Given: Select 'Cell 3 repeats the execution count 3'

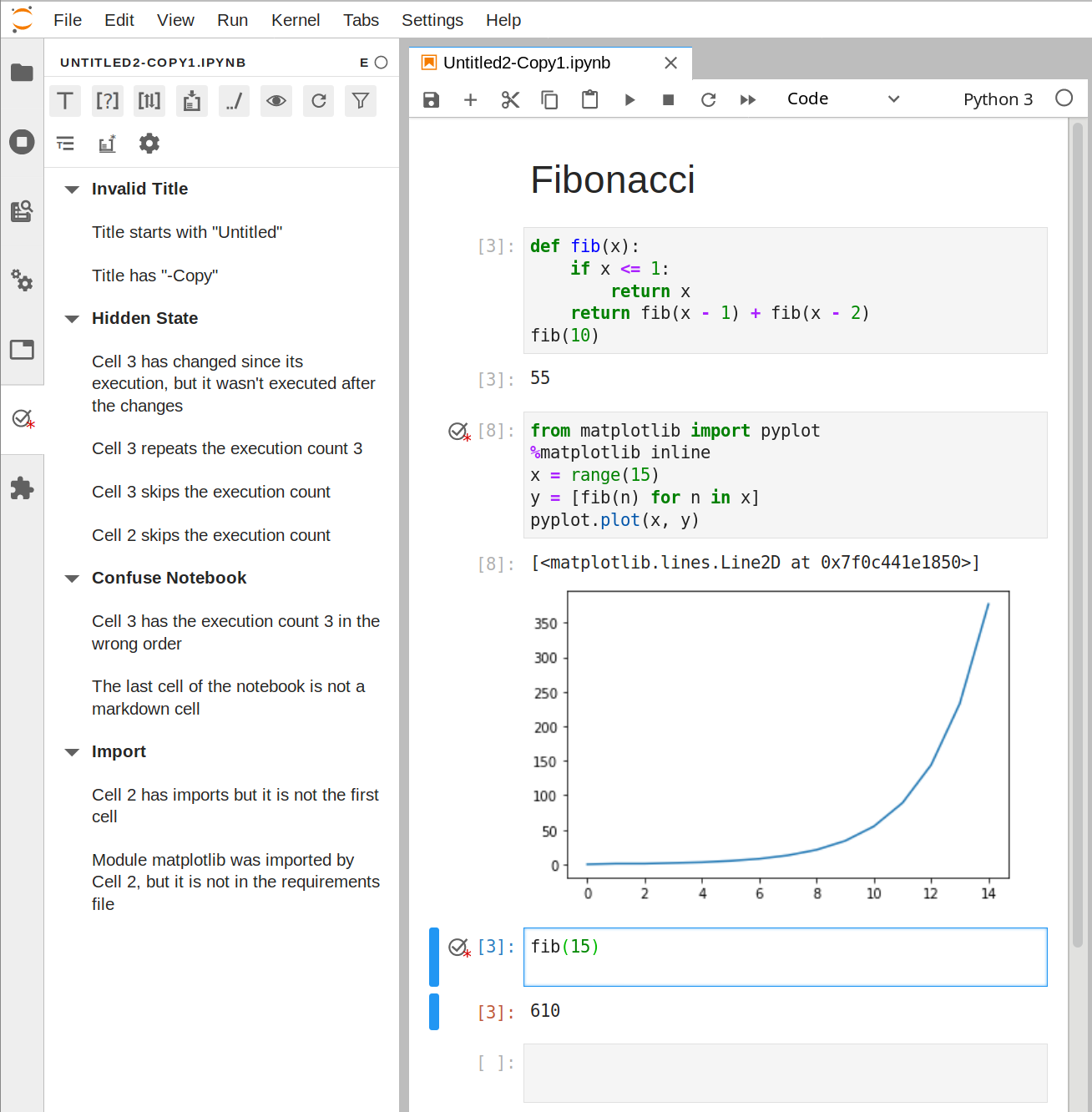Looking at the screenshot, I should [227, 448].
